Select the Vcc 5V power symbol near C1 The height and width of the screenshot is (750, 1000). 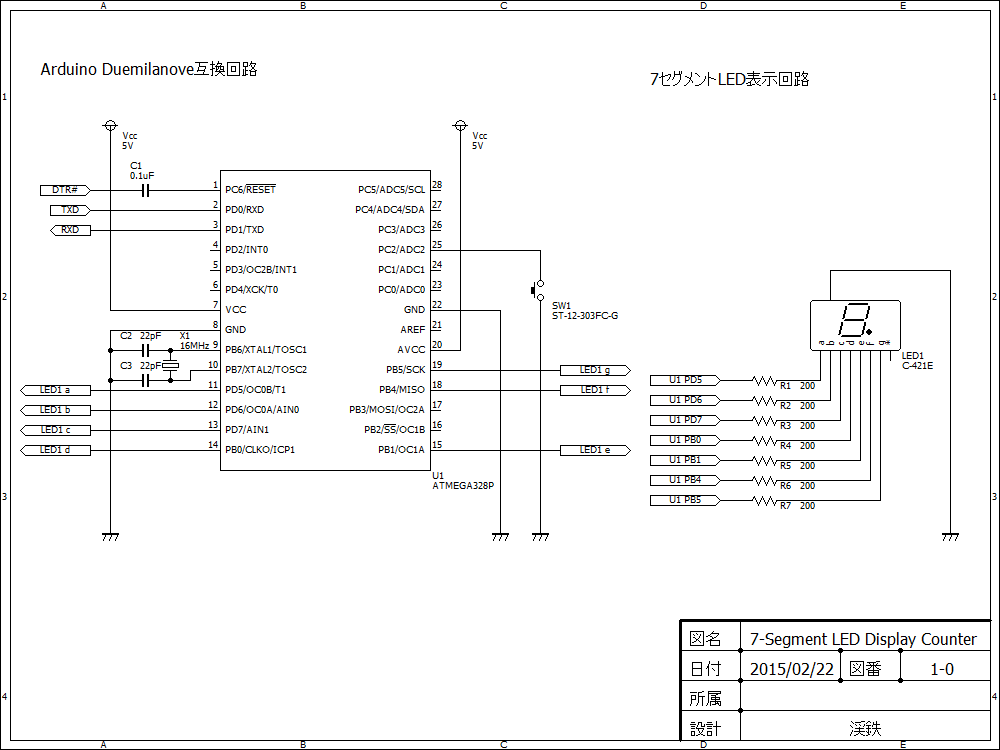(110, 126)
